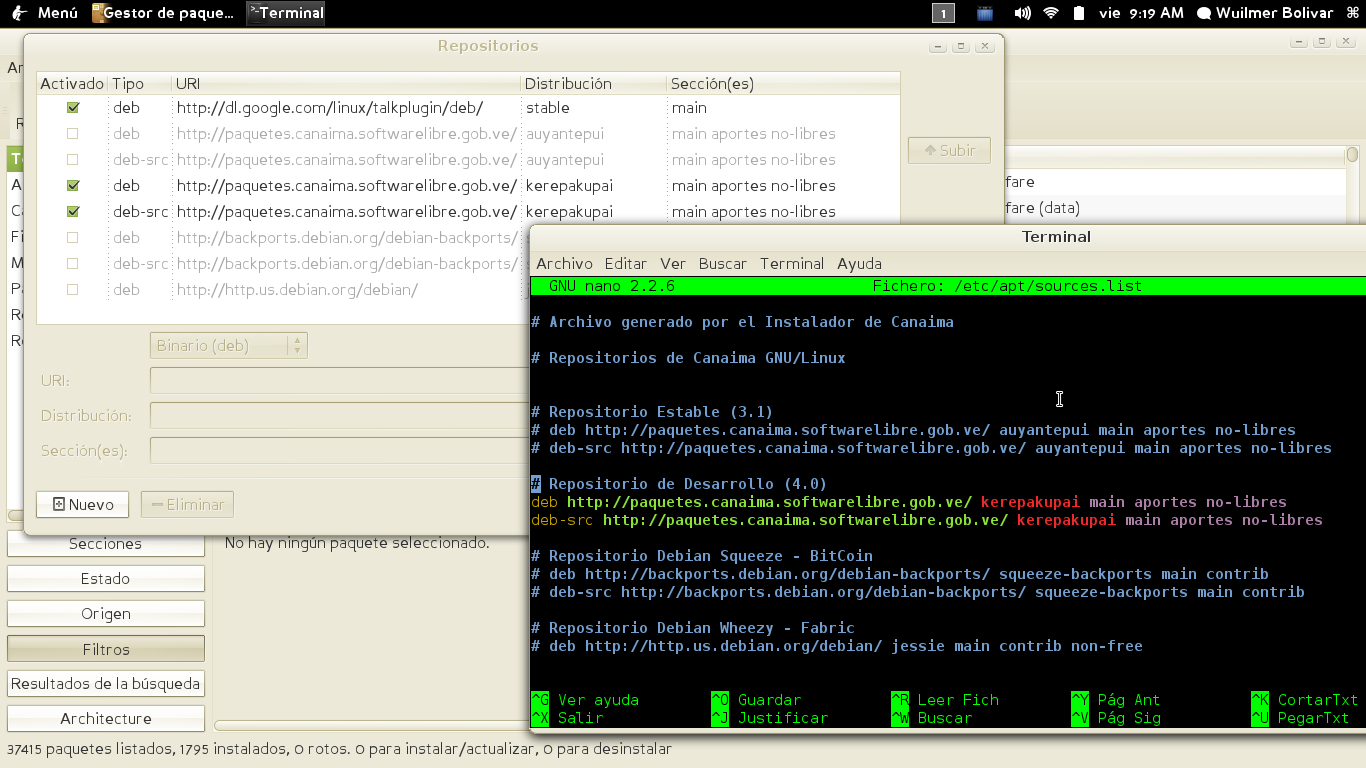Click the volume speaker icon in top panel
Screen dimensions: 1366x768
click(x=1022, y=13)
